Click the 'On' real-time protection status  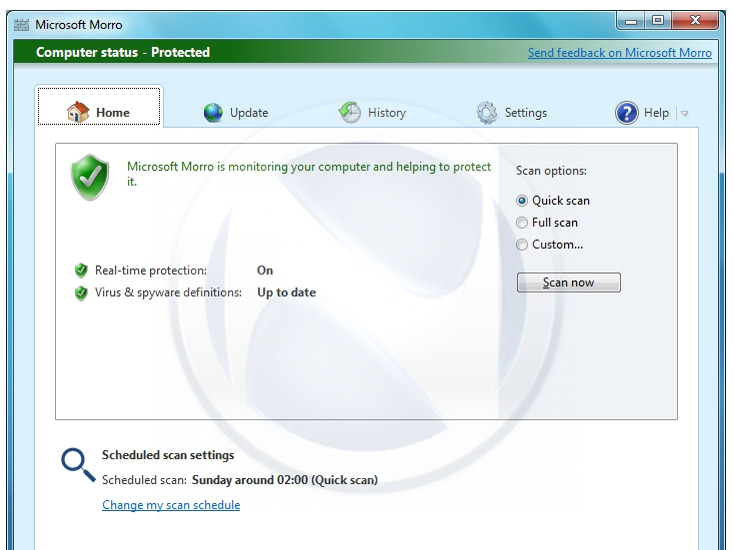(x=265, y=270)
